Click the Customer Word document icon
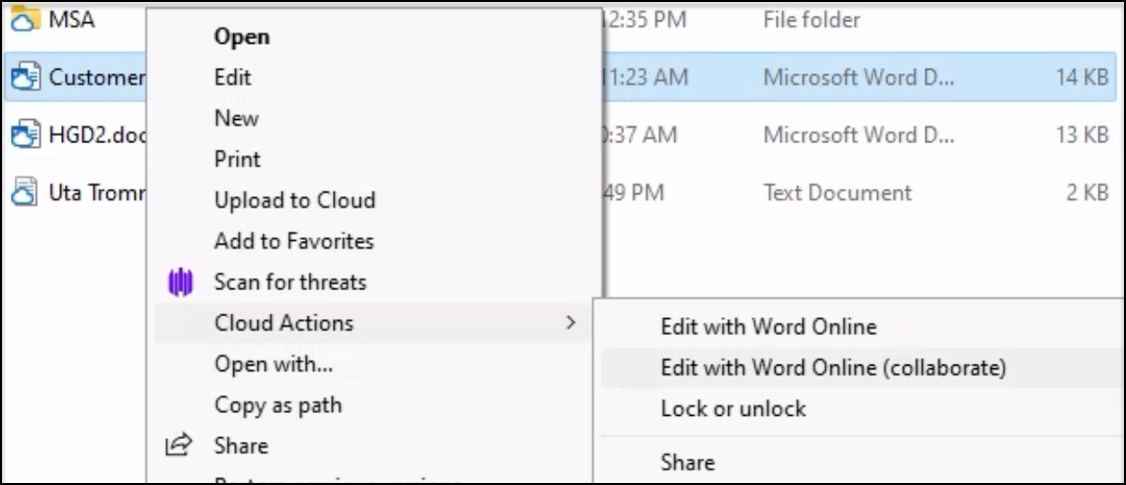Viewport: 1126px width, 485px height. coord(24,77)
